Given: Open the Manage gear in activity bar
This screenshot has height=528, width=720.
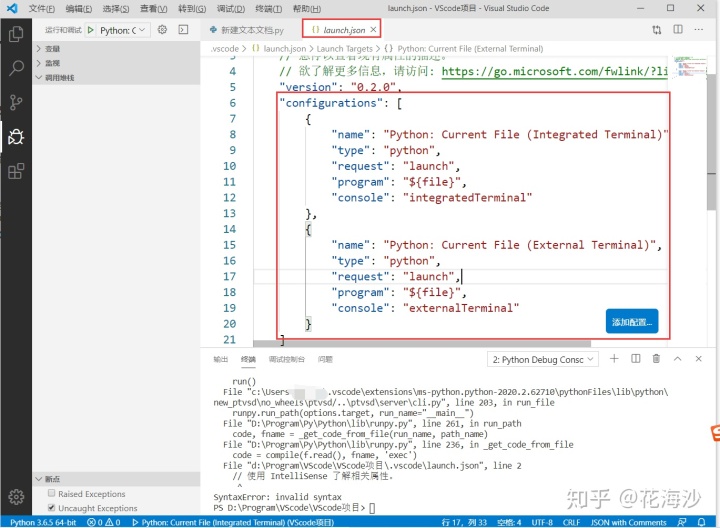Looking at the screenshot, I should click(16, 496).
